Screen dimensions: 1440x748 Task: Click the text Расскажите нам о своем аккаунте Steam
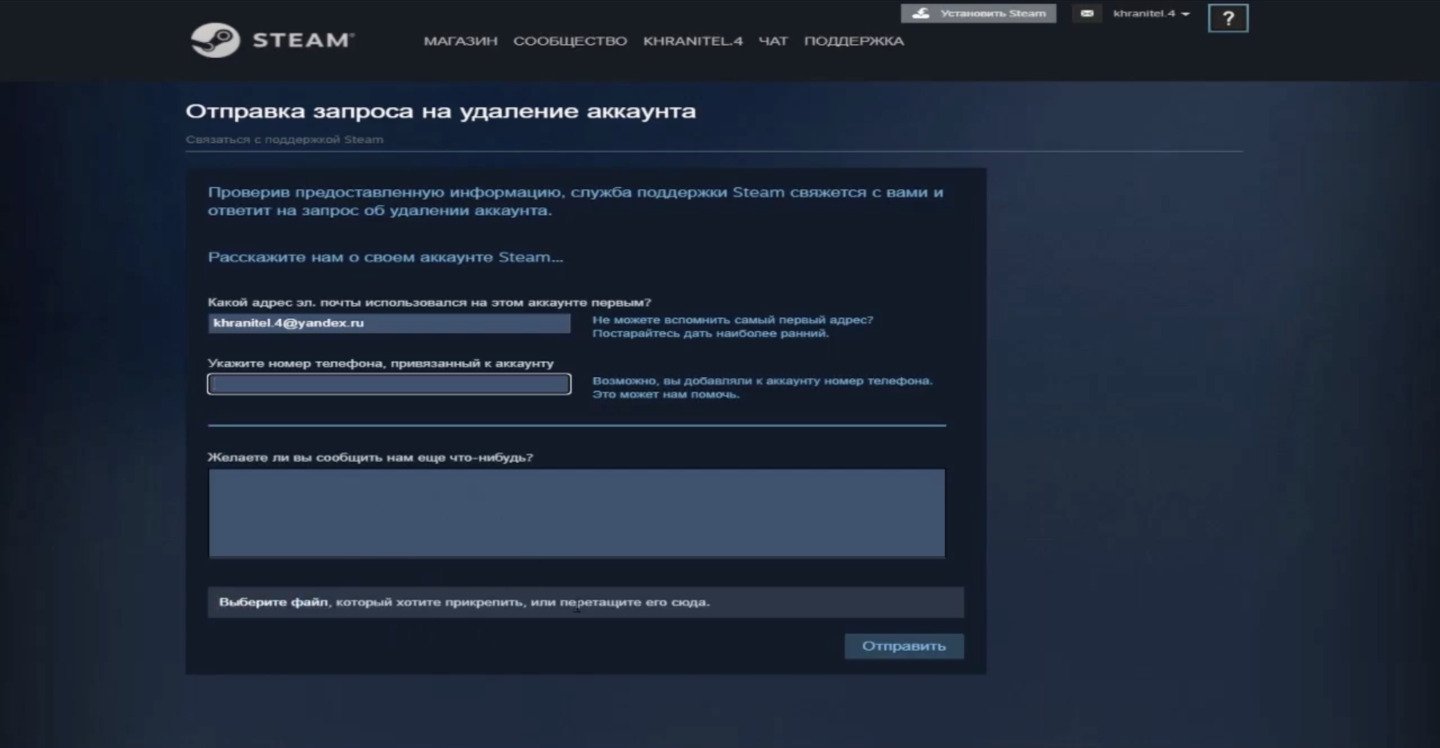click(385, 257)
